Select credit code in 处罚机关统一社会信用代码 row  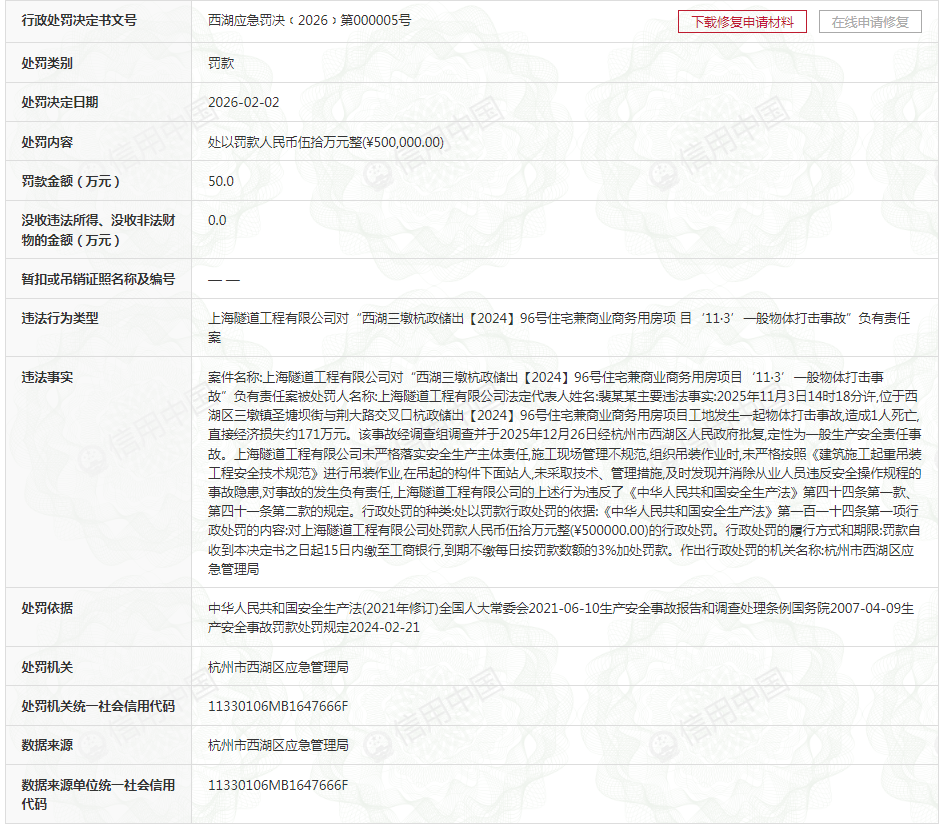278,706
